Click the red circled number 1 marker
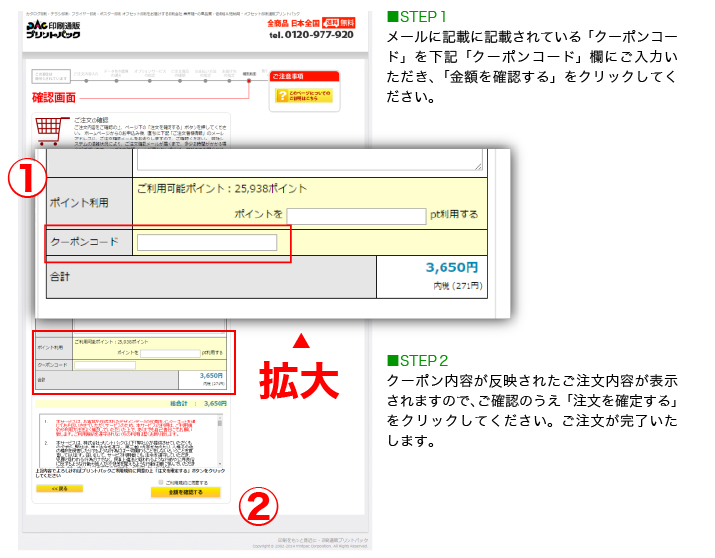The height and width of the screenshot is (558, 715). pos(28,180)
